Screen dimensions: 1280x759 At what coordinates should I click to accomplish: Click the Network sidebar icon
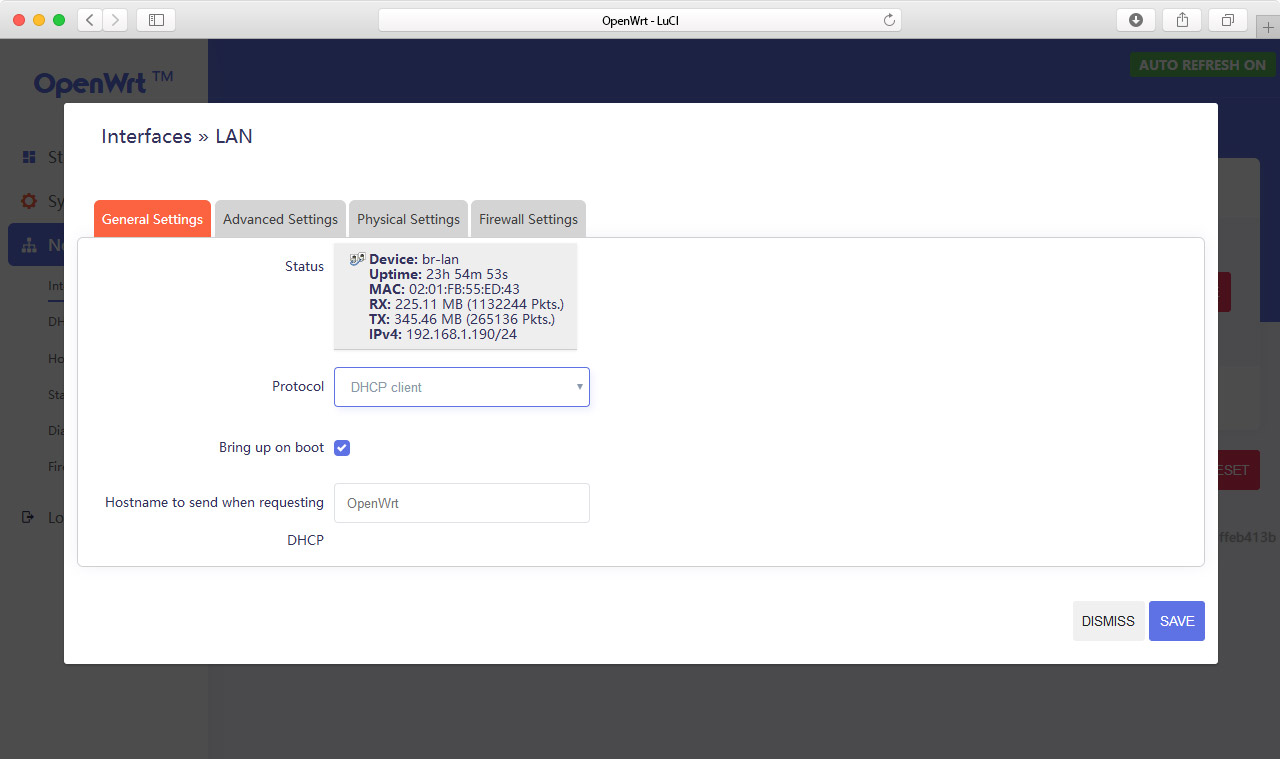(x=29, y=245)
